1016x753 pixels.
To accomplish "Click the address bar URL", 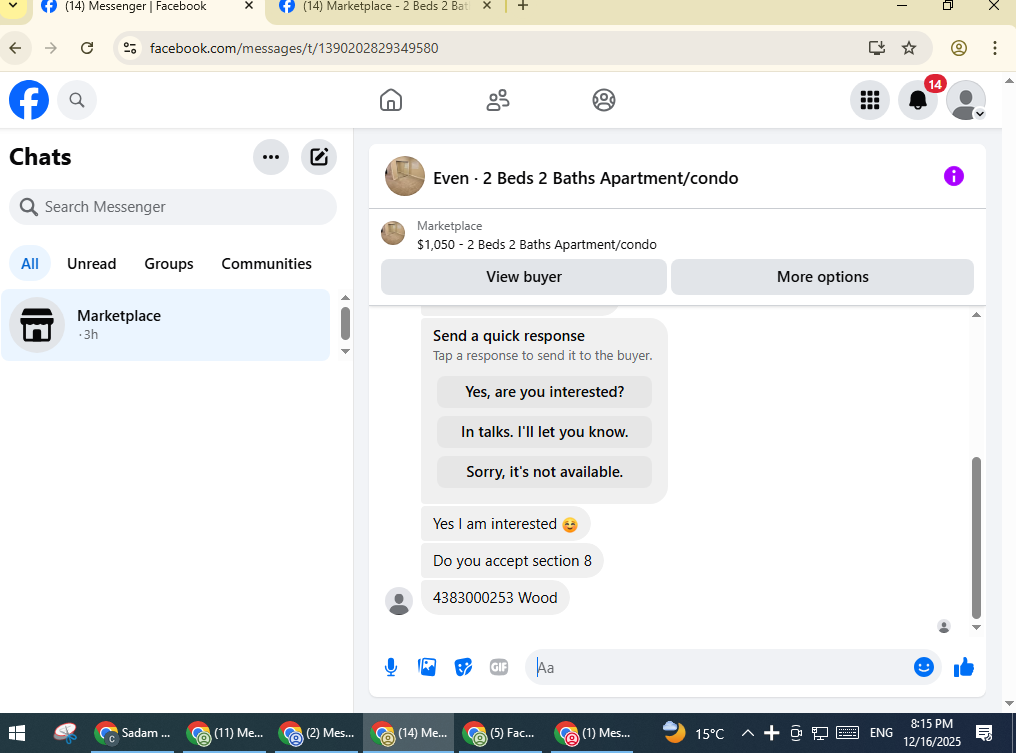I will tap(294, 48).
